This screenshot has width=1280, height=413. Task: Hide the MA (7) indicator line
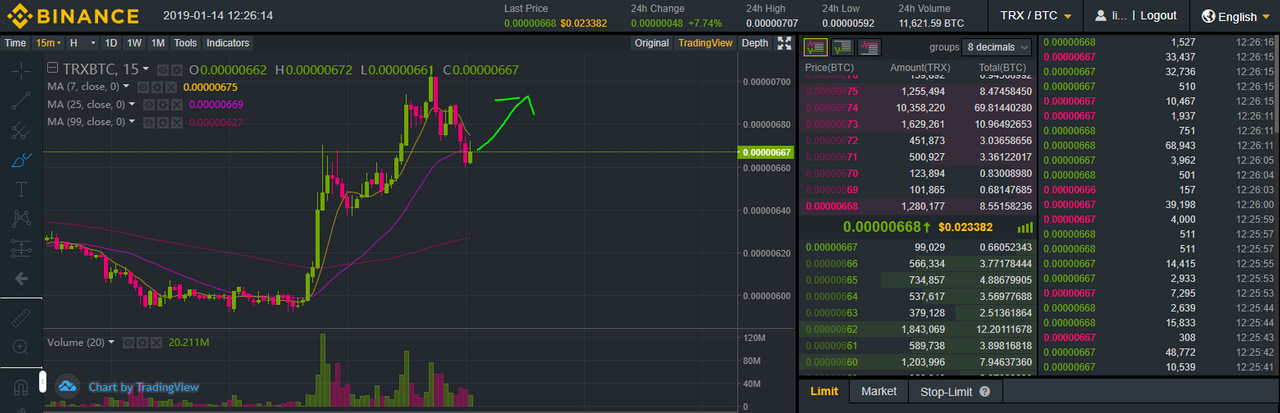point(144,87)
